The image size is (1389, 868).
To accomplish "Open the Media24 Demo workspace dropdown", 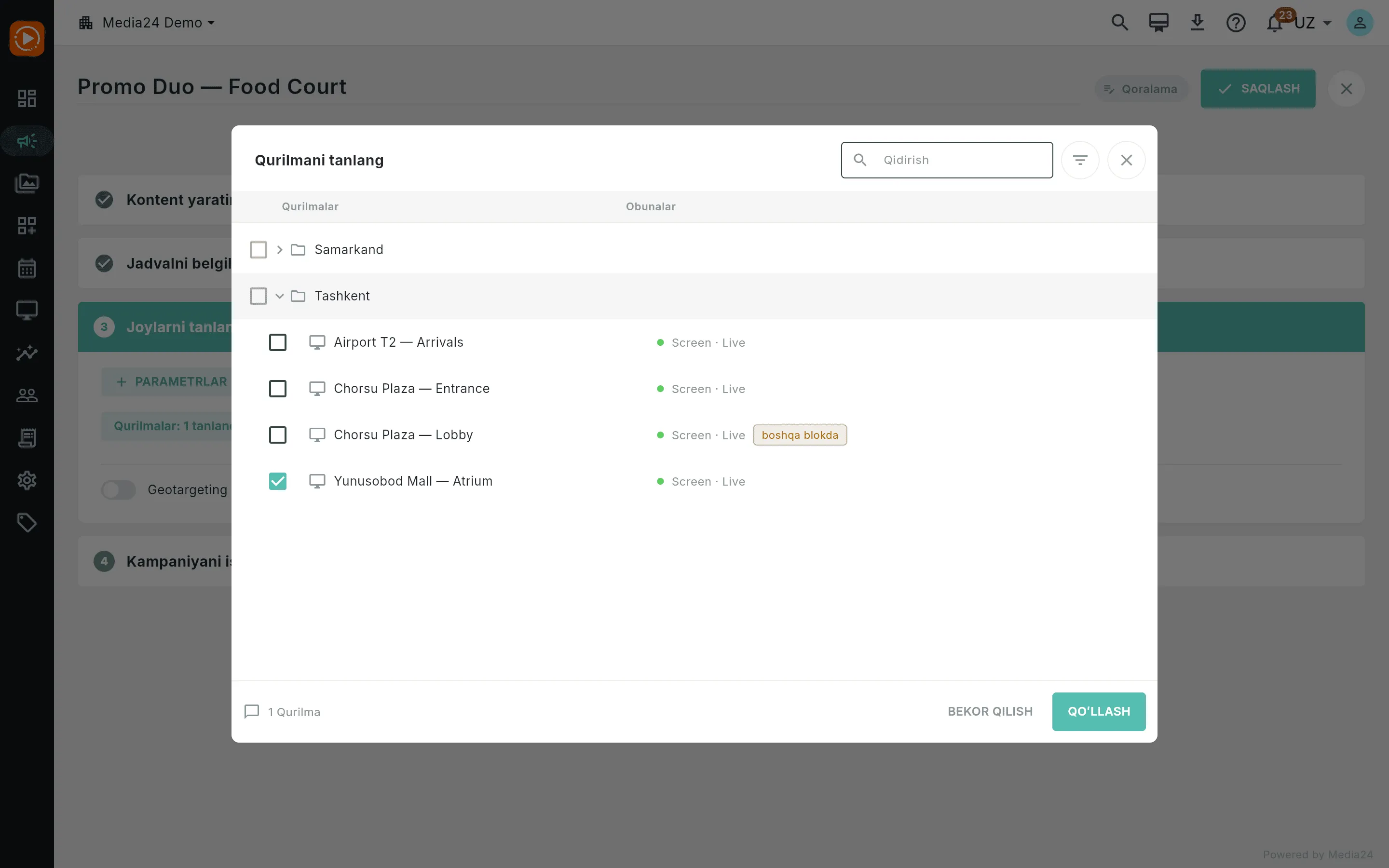I will (147, 23).
